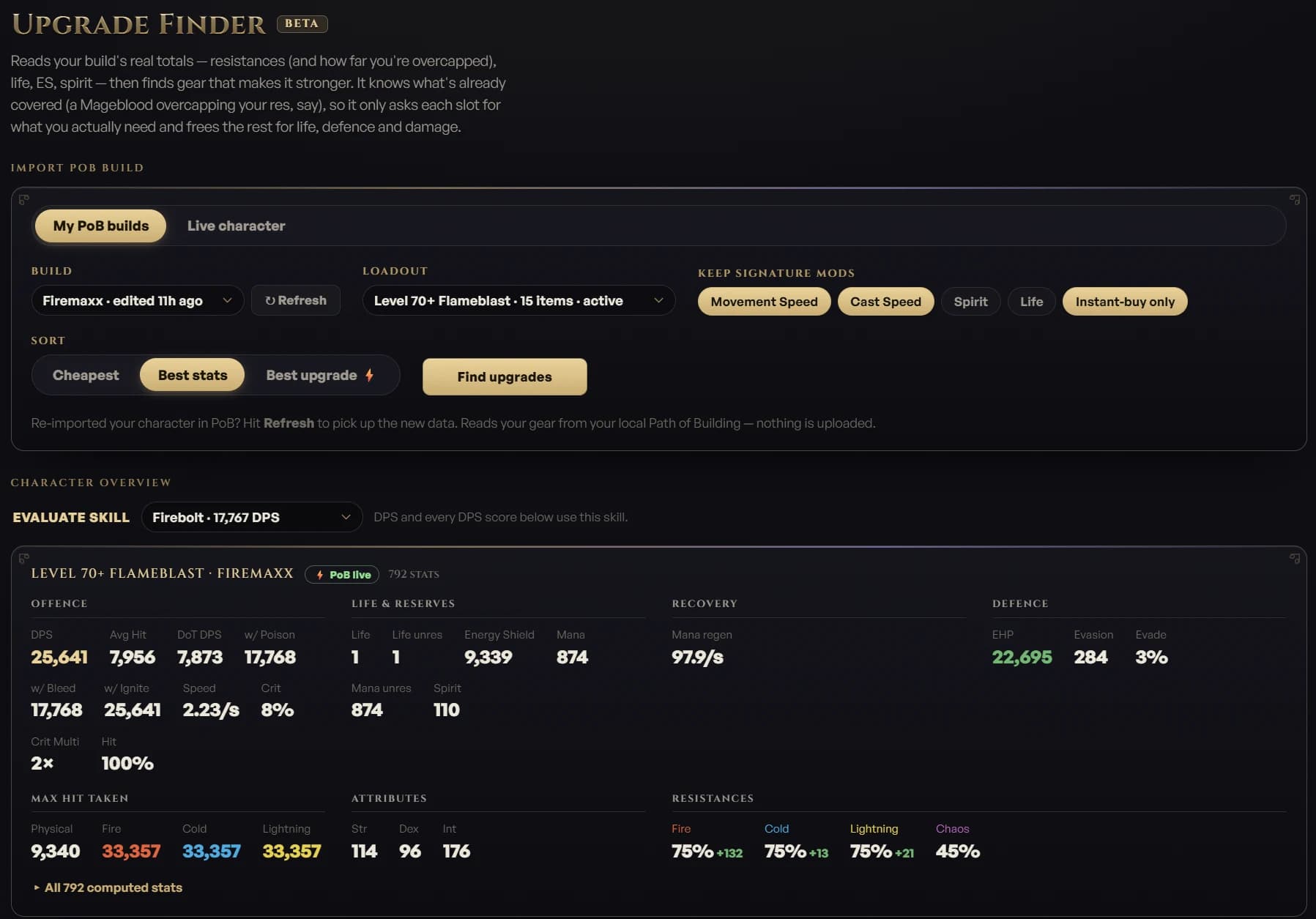
Task: Click the Refresh circular arrow icon
Action: [270, 301]
